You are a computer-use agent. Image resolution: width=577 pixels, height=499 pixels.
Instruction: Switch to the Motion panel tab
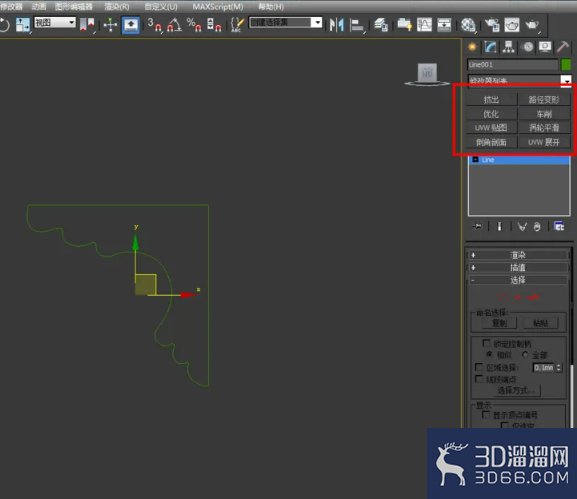click(x=528, y=47)
